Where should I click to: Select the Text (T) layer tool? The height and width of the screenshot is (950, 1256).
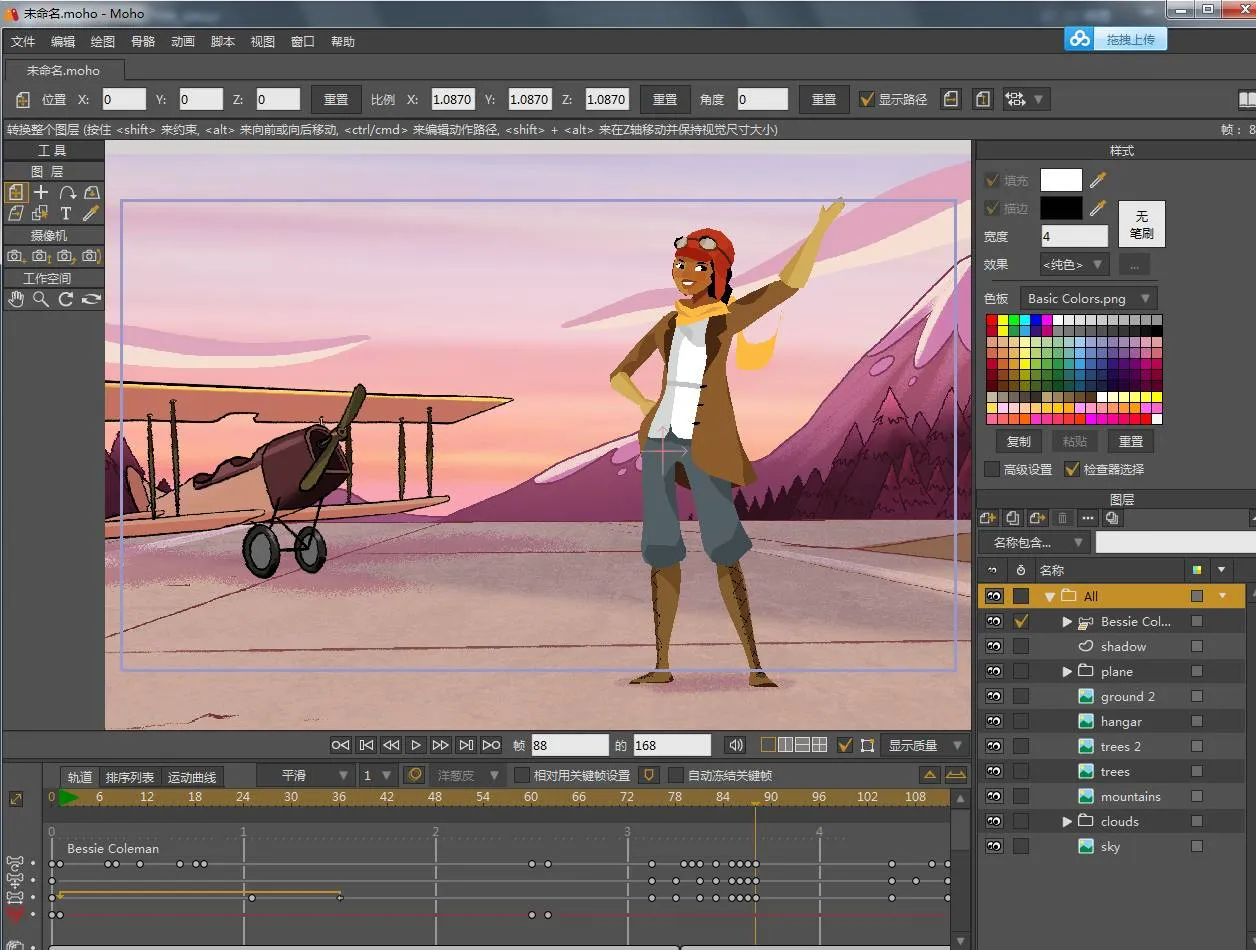[x=66, y=213]
